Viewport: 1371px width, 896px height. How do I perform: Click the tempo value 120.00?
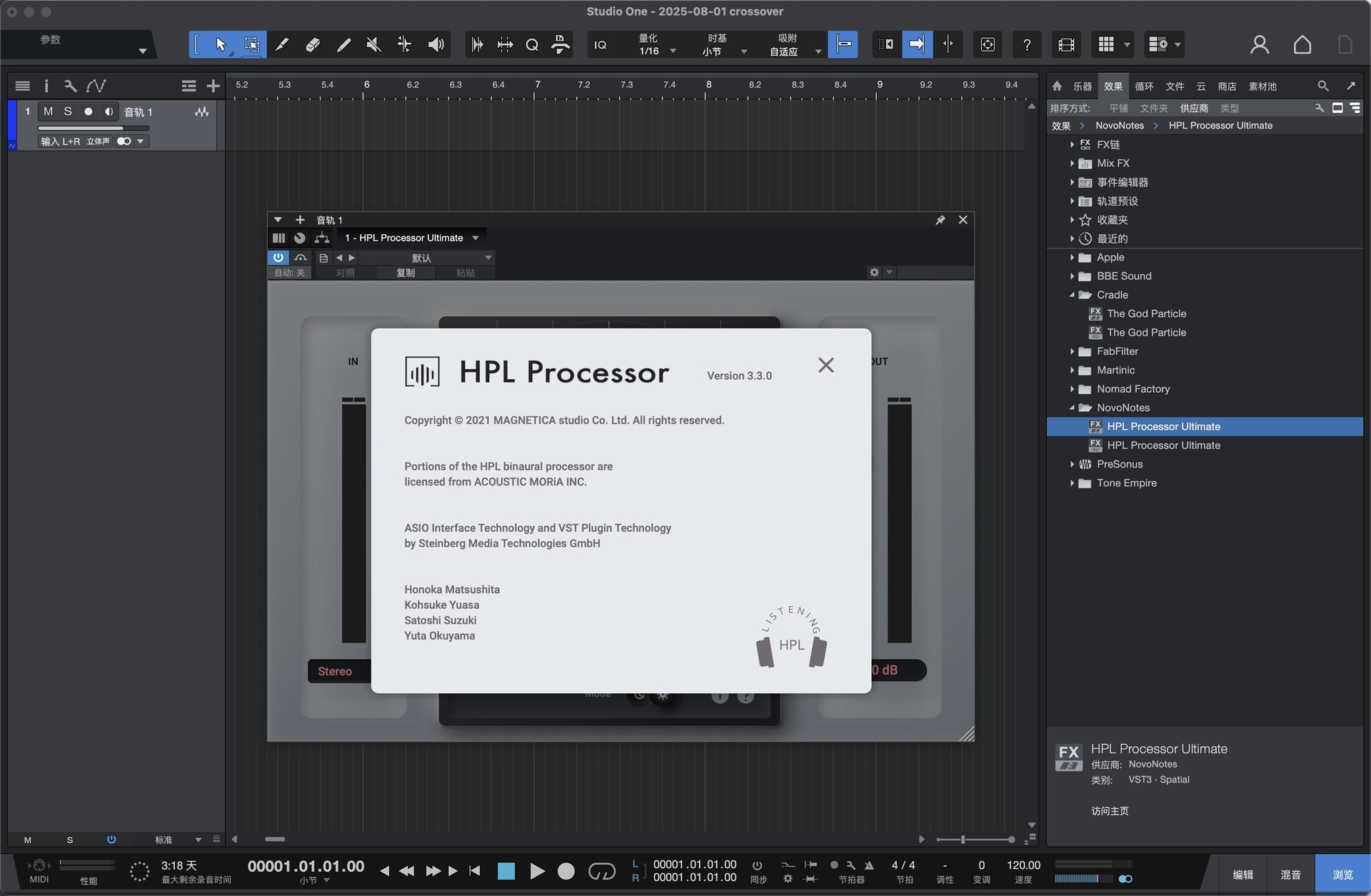point(1023,865)
